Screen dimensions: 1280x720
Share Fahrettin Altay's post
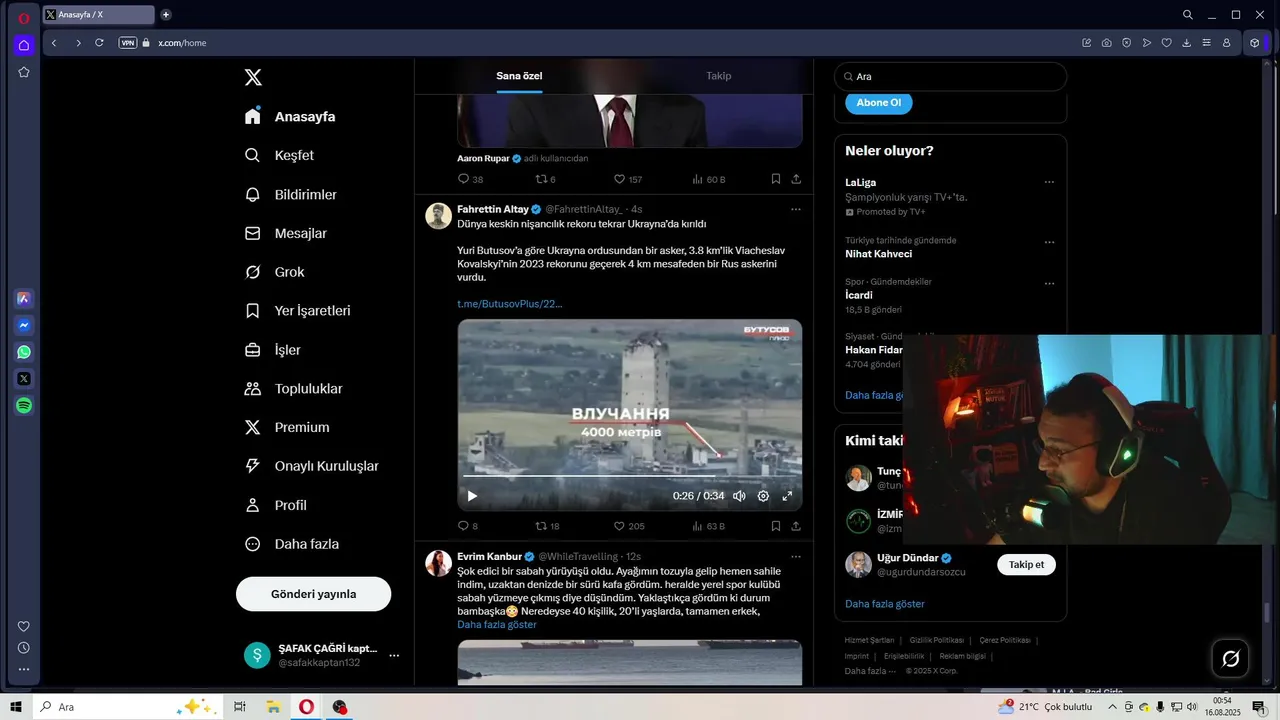pos(796,526)
